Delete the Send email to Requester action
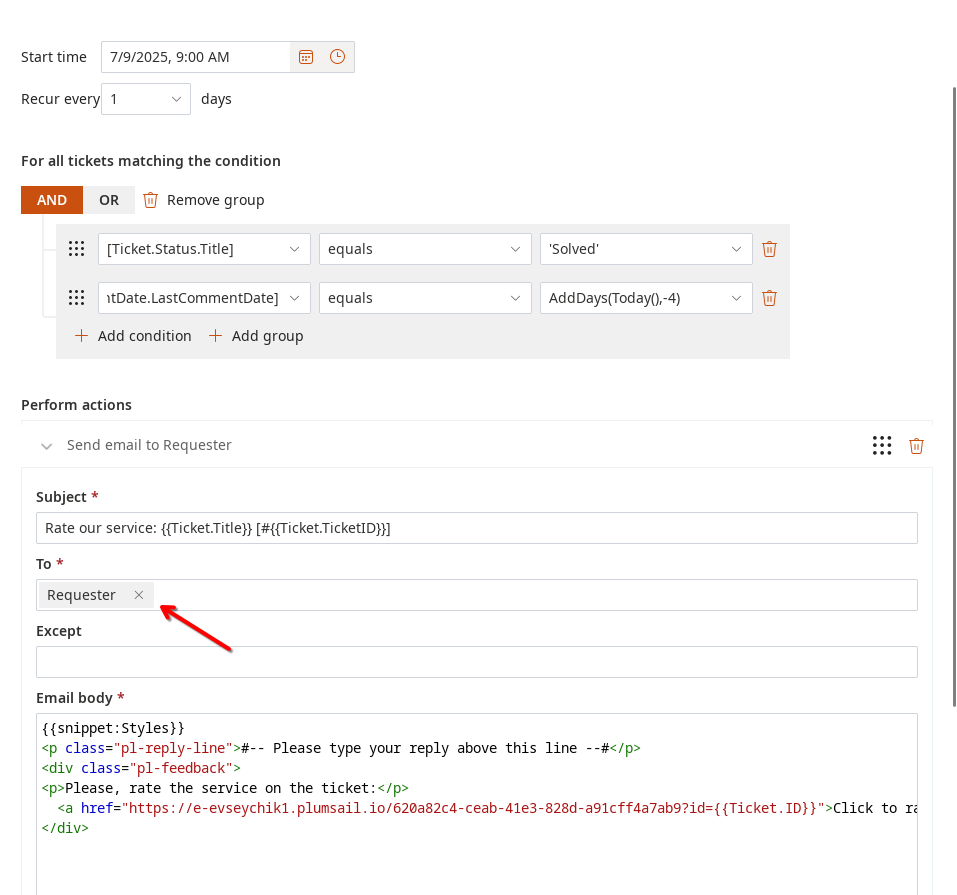 point(916,446)
